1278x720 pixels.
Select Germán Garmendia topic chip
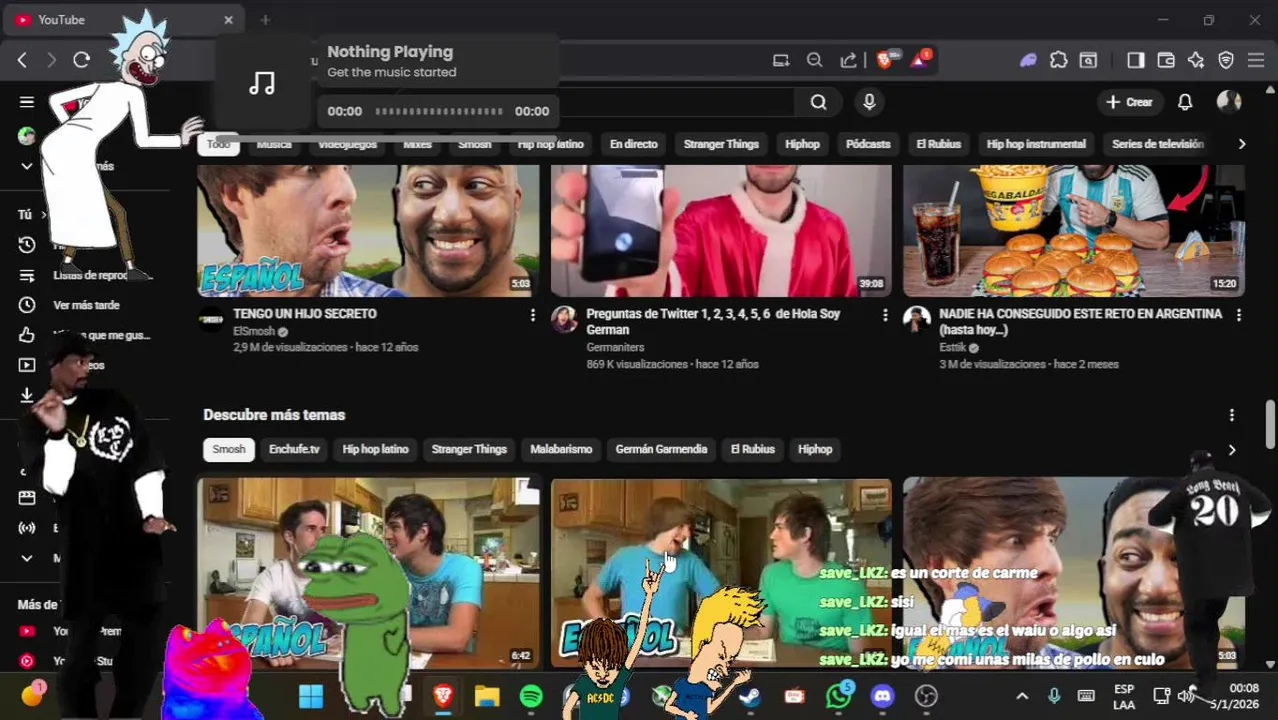click(x=661, y=449)
